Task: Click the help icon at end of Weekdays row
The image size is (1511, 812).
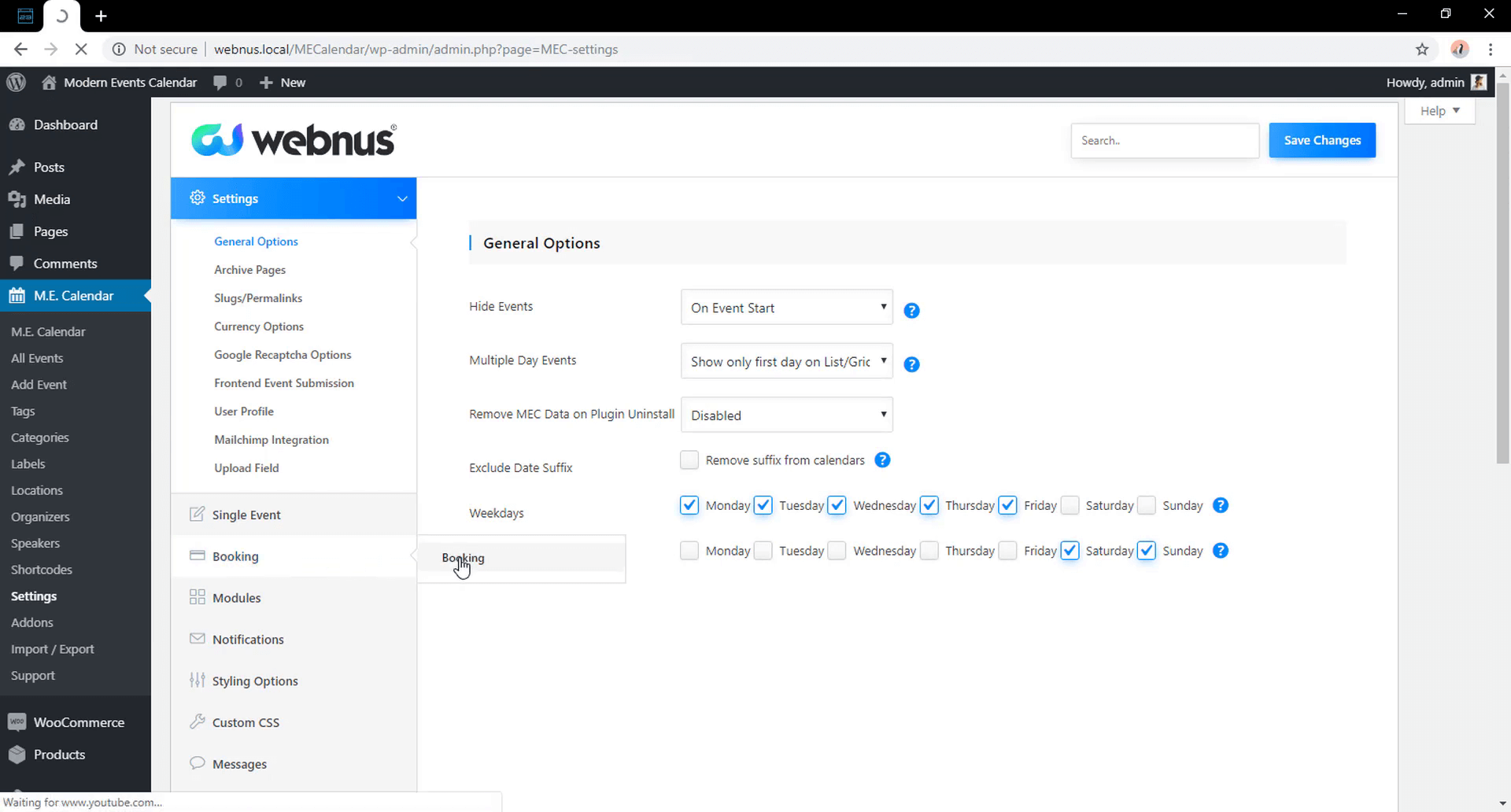Action: coord(1221,505)
